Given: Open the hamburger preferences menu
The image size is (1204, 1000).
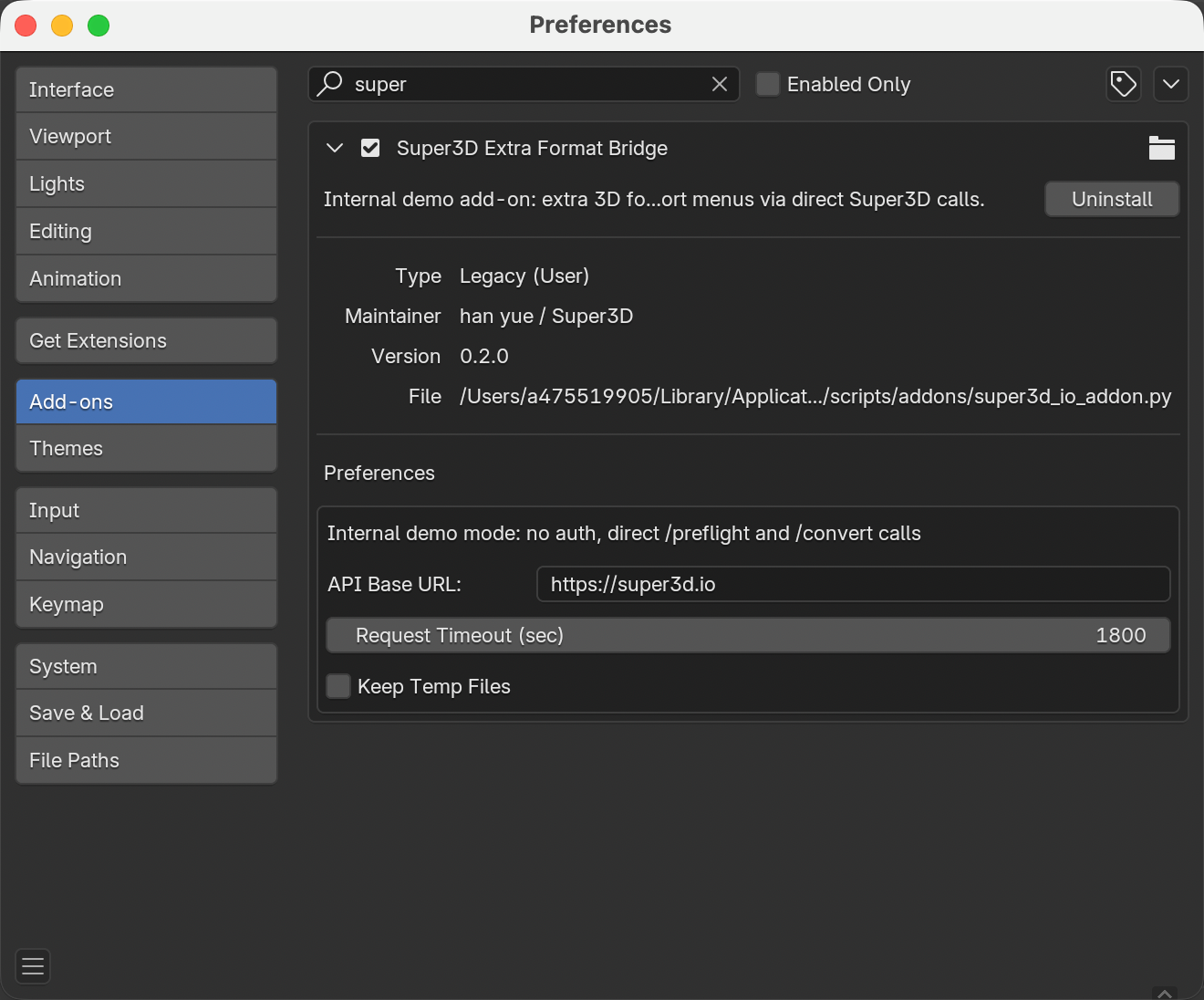Looking at the screenshot, I should [x=33, y=966].
